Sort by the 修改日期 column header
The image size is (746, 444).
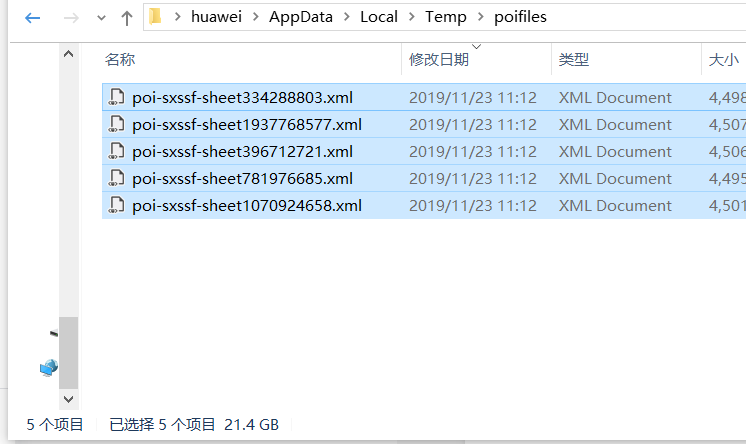click(x=438, y=60)
